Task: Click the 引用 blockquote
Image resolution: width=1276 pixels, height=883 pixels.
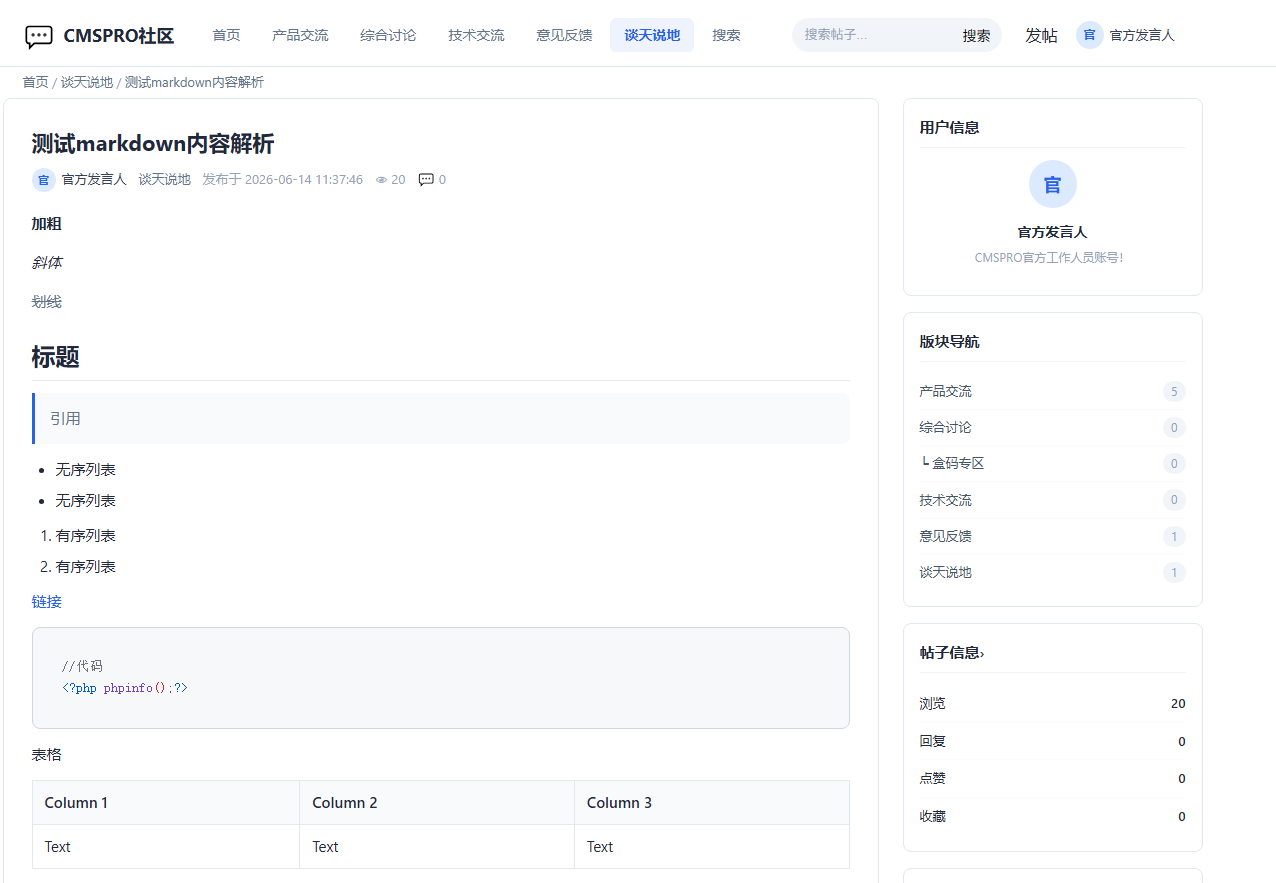Action: [x=441, y=419]
